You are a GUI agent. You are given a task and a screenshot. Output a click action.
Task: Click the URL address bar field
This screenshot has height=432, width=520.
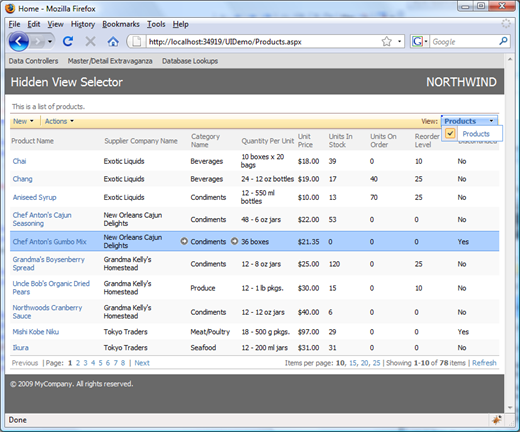(x=263, y=42)
